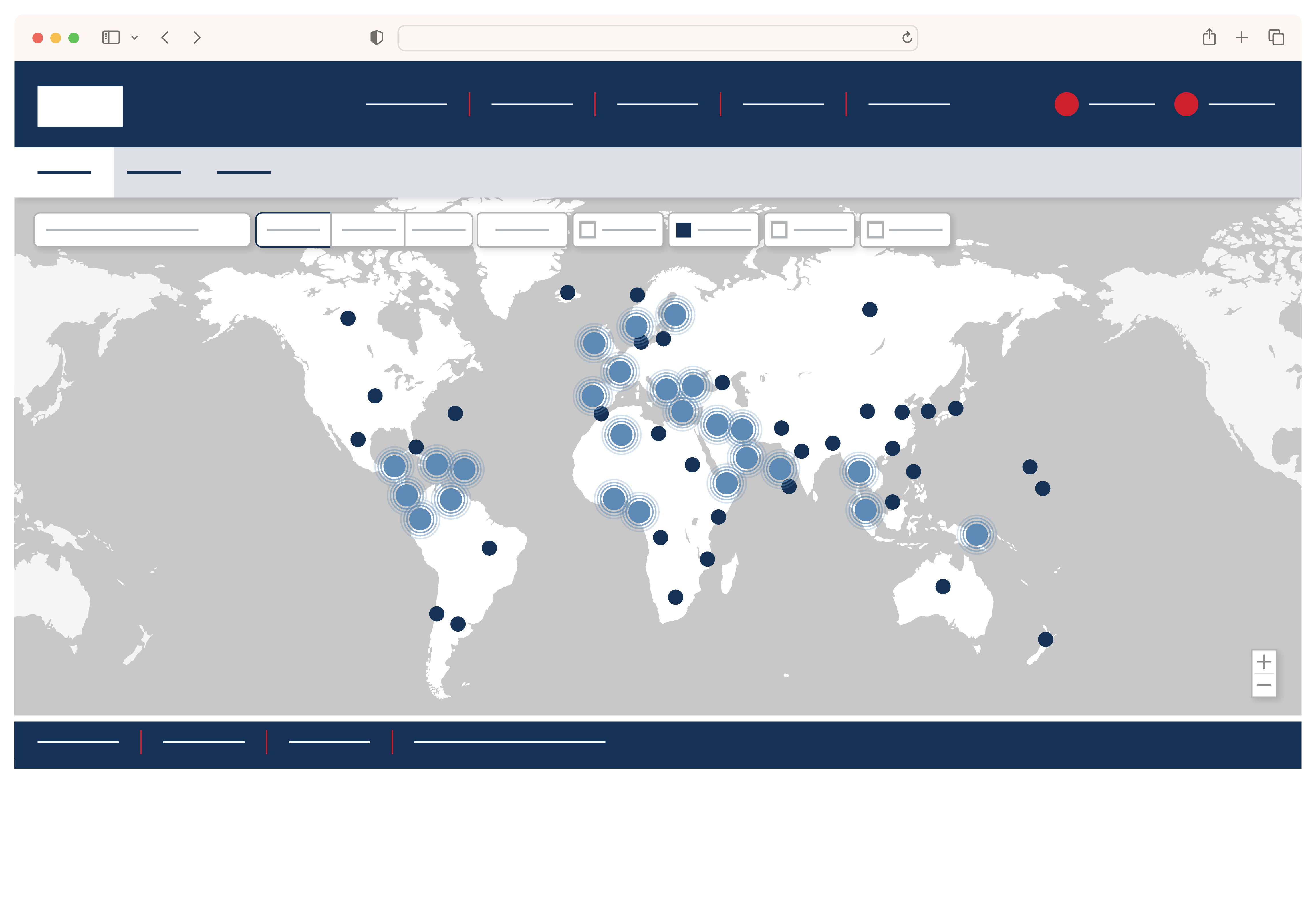Viewport: 1316px width, 924px height.
Task: Select the map marker in eastern Brazil
Action: pos(489,548)
